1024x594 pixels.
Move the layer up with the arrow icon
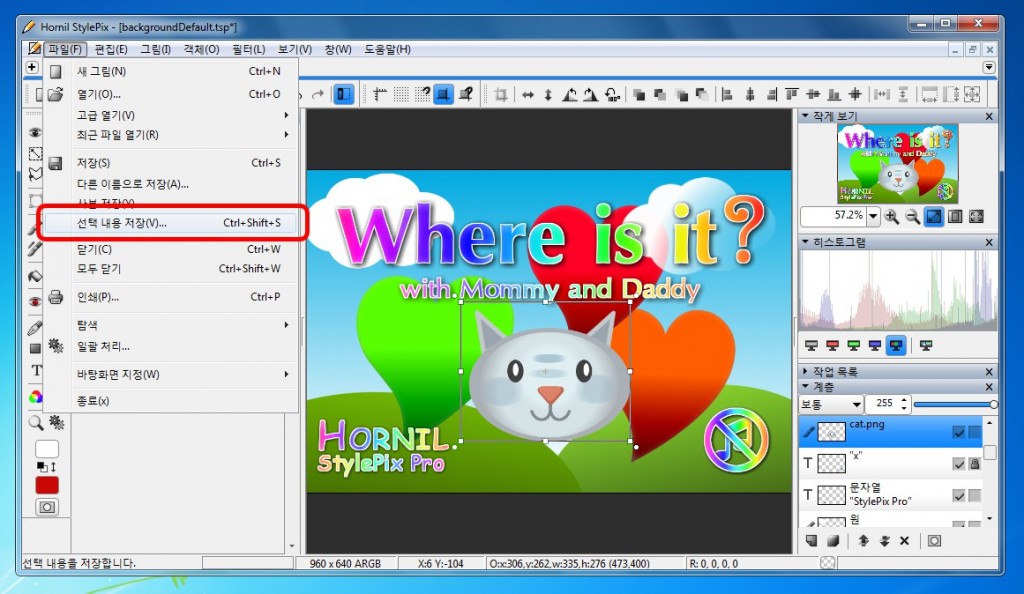(x=863, y=541)
